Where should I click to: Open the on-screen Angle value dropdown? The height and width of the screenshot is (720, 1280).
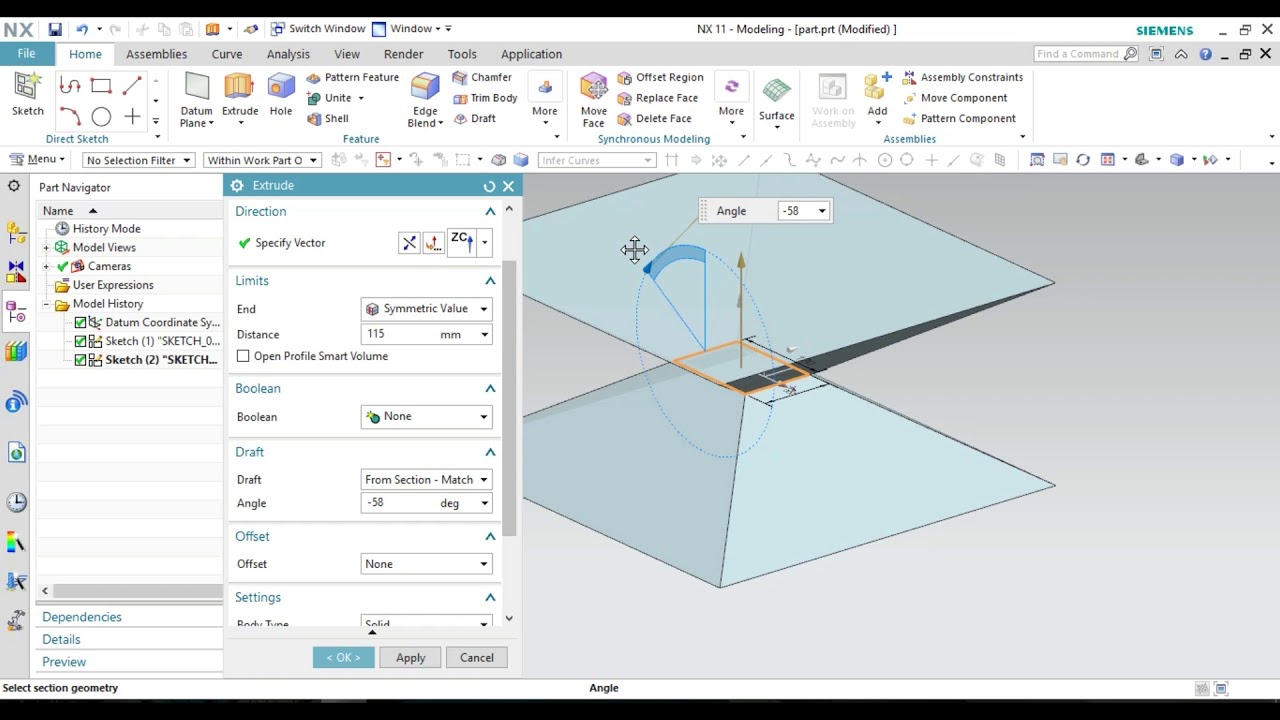(x=822, y=211)
